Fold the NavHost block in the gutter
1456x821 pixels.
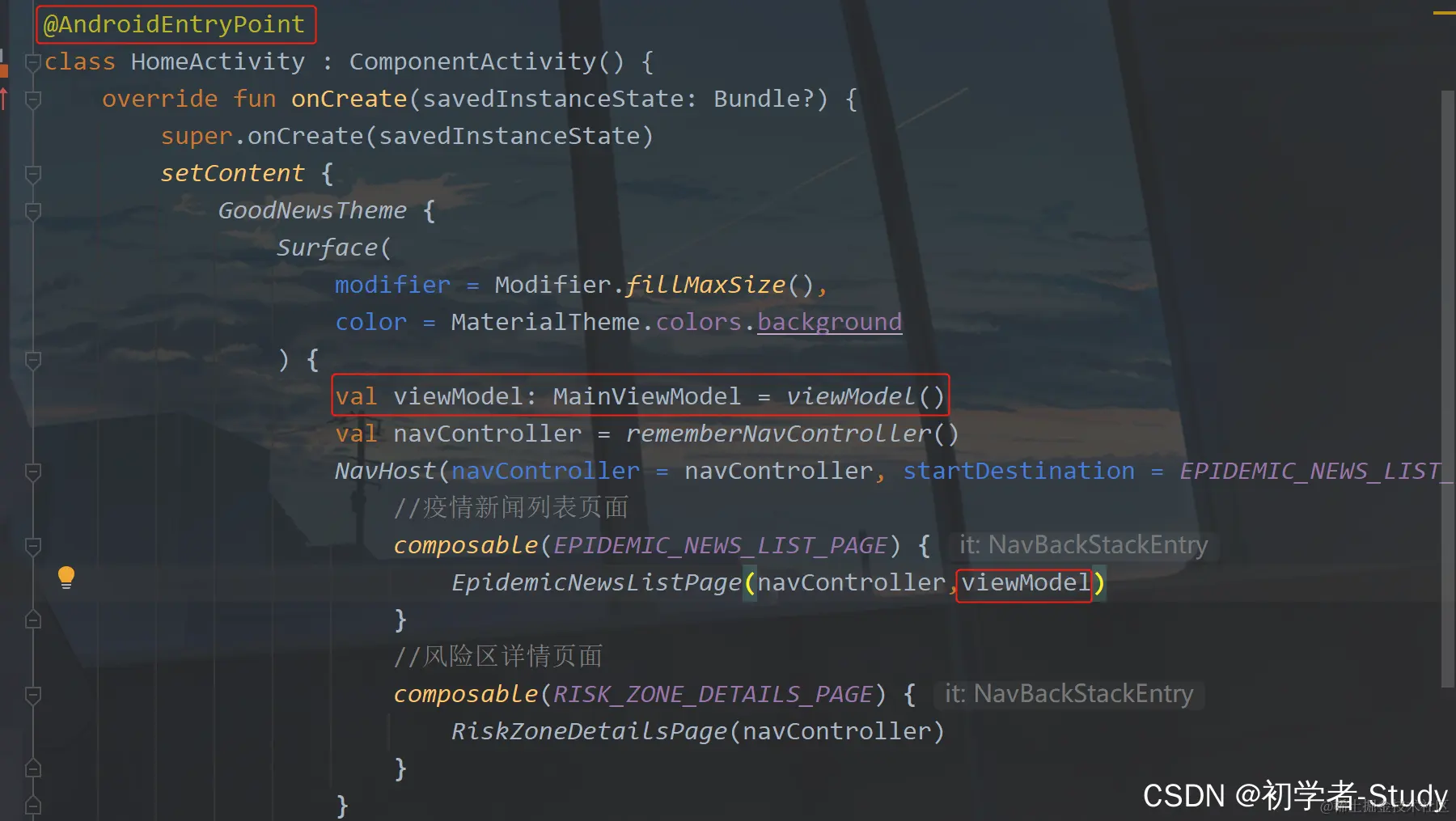click(x=33, y=472)
